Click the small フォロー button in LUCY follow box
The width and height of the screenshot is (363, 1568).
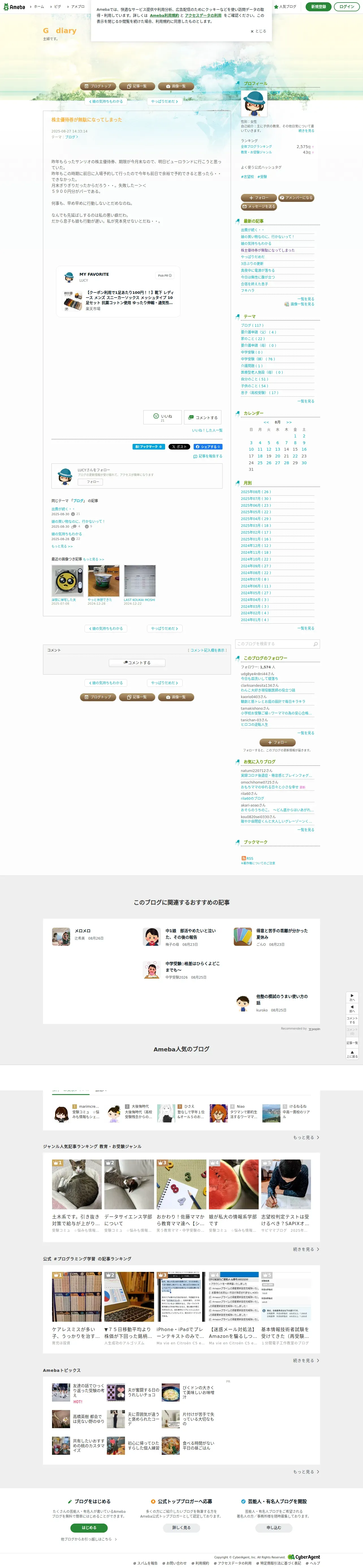(x=90, y=482)
